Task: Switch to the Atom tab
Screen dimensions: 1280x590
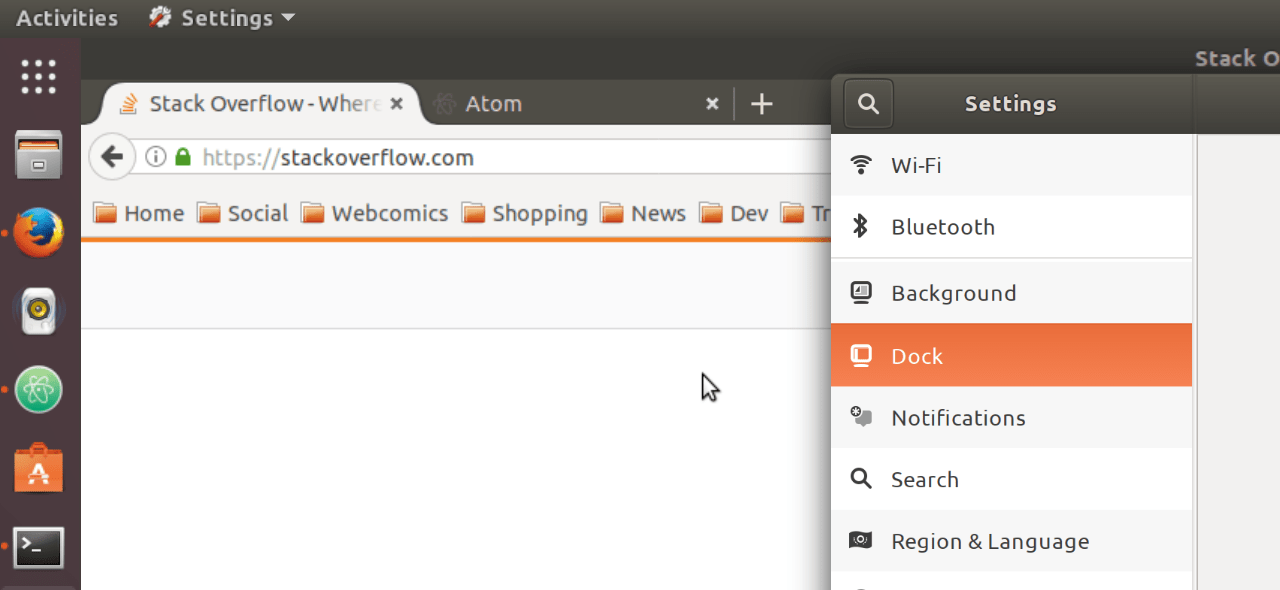Action: [x=493, y=103]
